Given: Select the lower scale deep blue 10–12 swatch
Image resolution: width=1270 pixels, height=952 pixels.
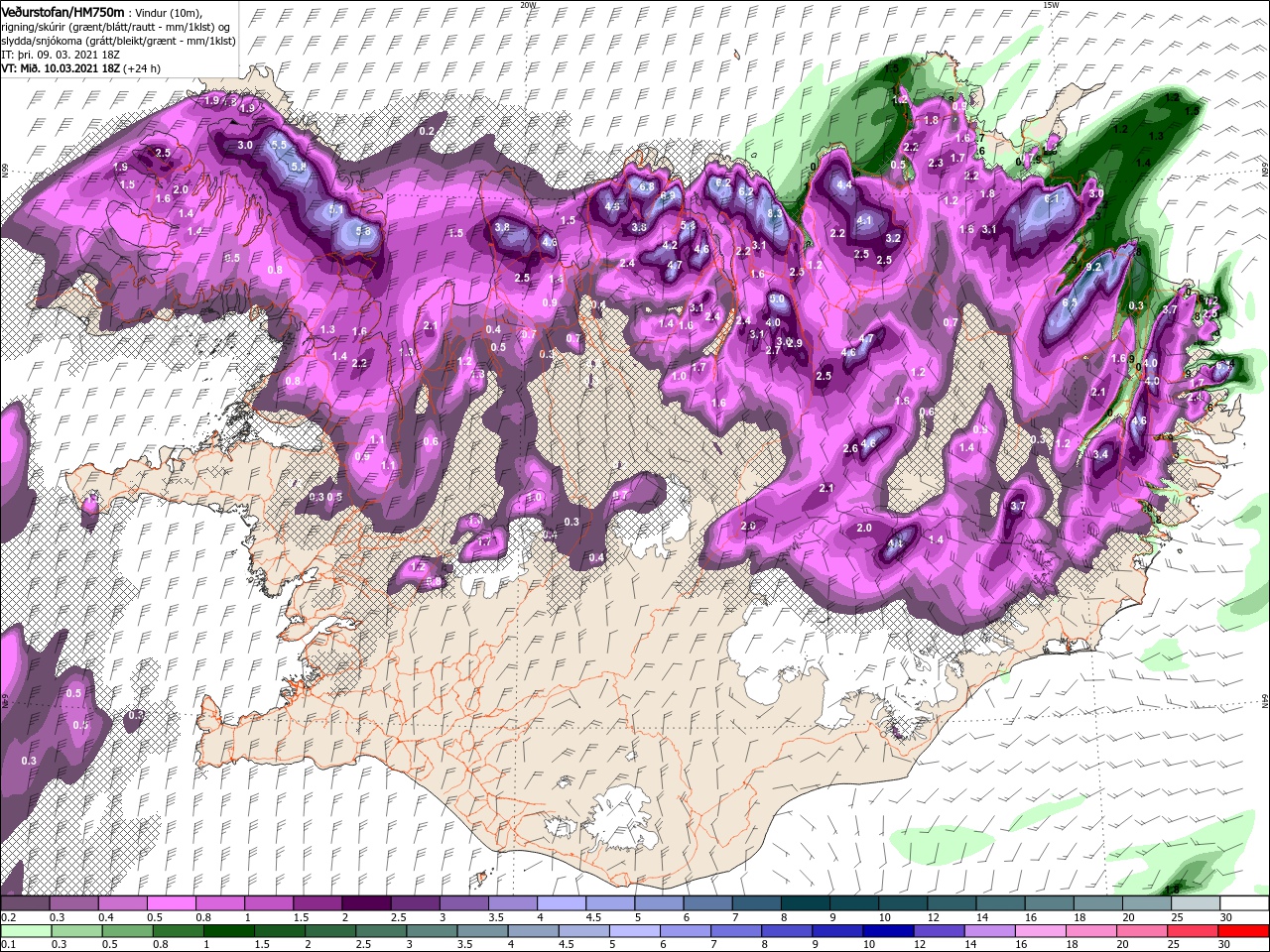Looking at the screenshot, I should 889,931.
